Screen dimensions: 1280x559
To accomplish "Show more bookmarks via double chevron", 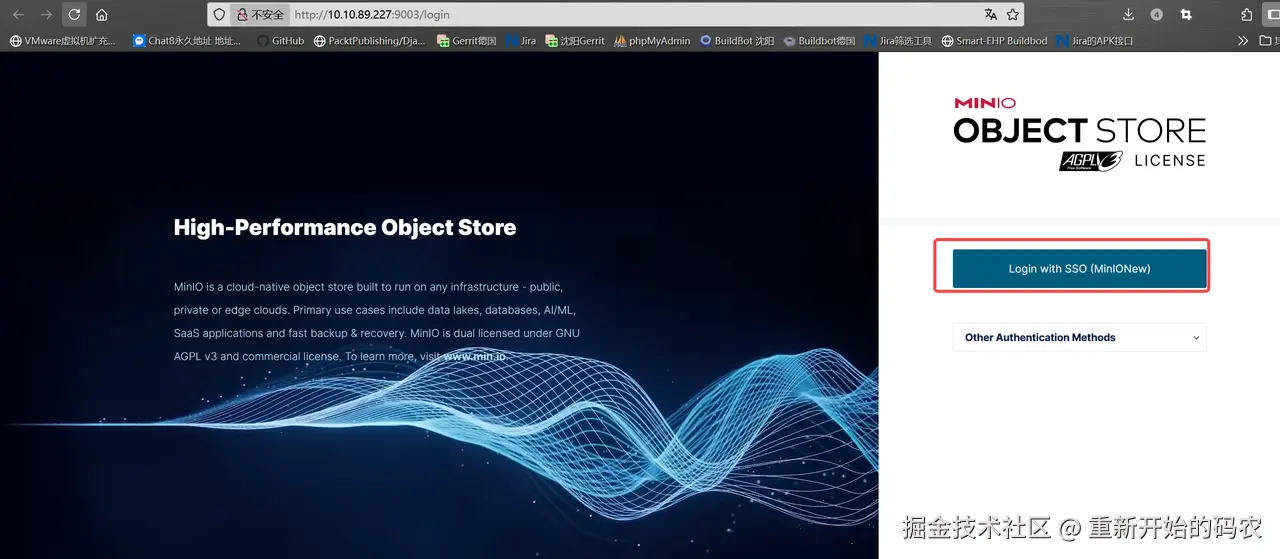I will point(1243,41).
